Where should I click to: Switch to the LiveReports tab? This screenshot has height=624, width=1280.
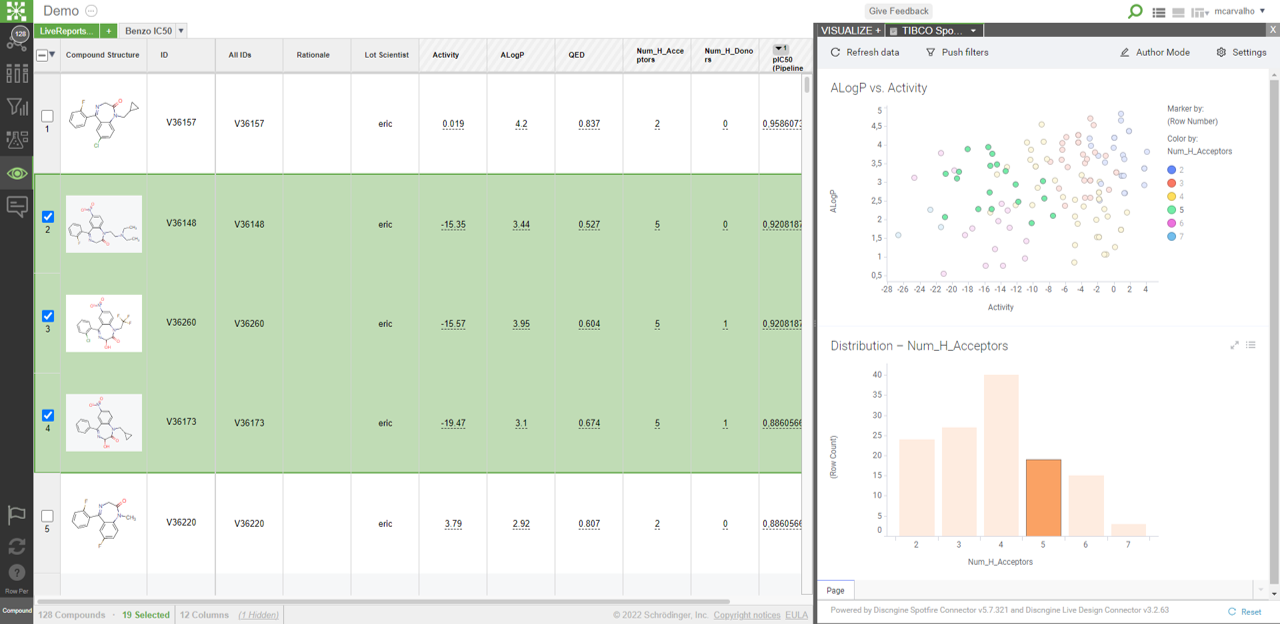coord(65,31)
